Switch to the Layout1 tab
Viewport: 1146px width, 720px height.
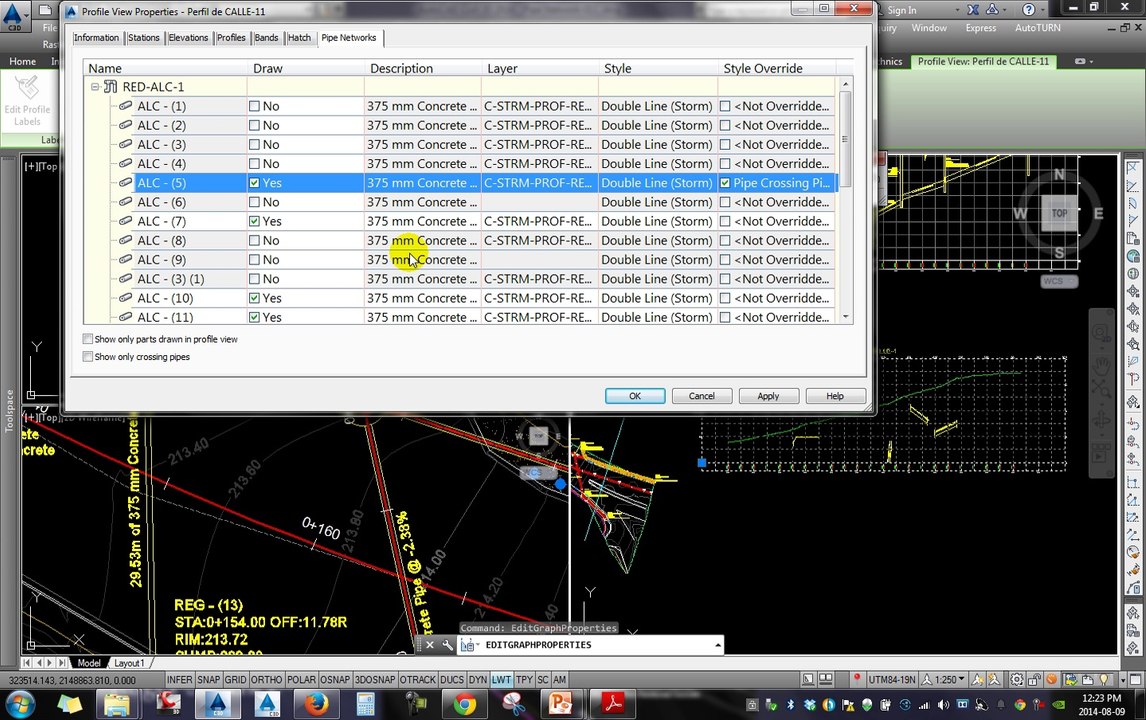[x=129, y=663]
